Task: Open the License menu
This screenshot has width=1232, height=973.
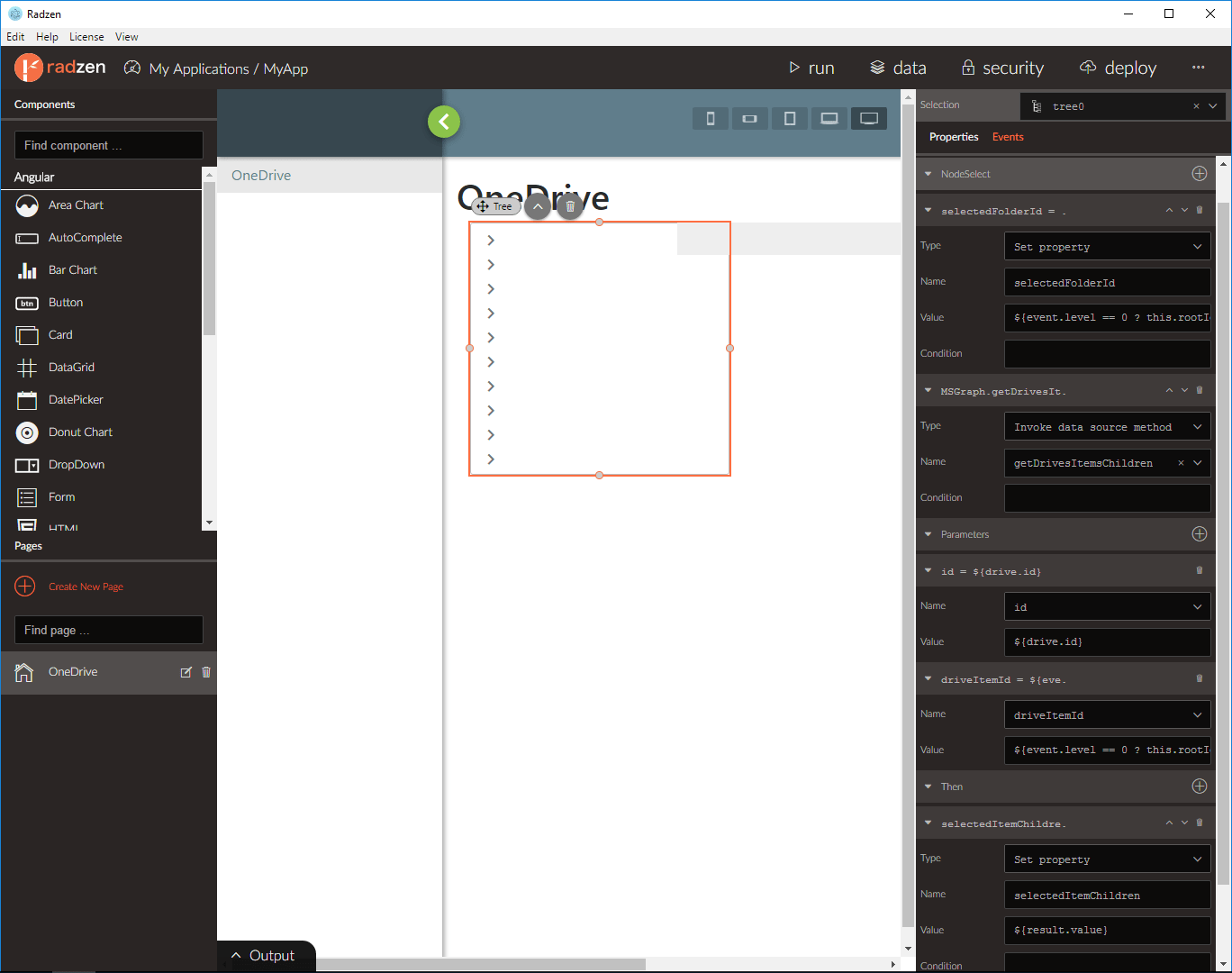Action: [x=86, y=37]
